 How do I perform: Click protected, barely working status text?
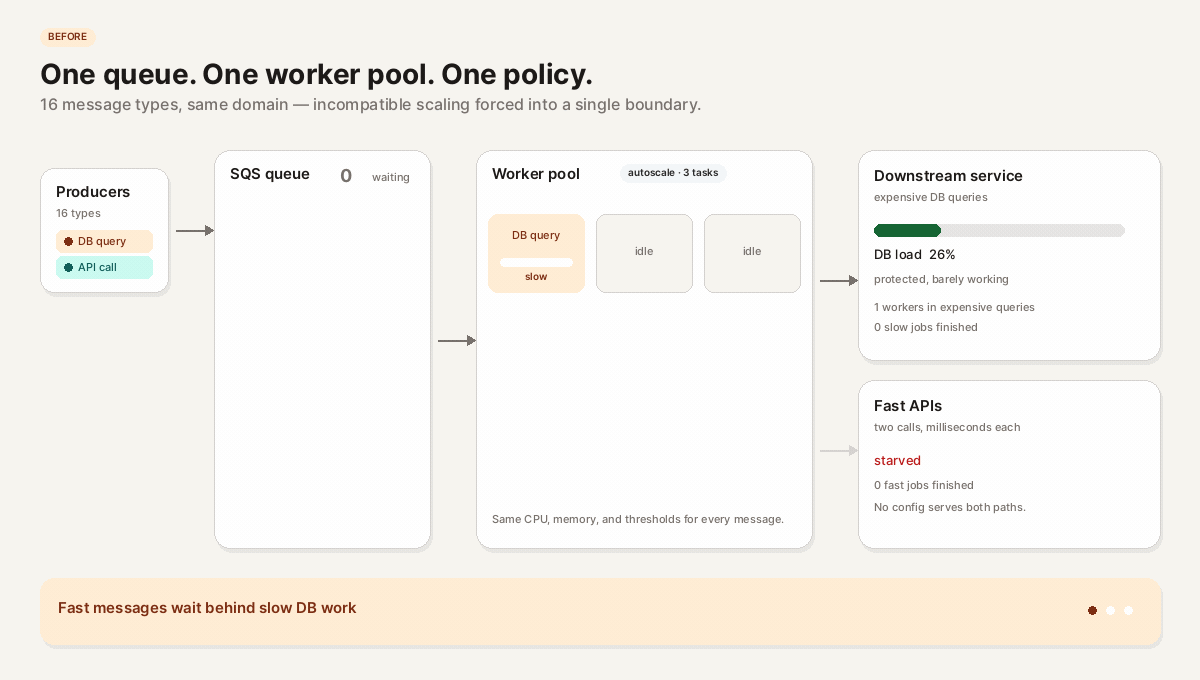coord(941,279)
